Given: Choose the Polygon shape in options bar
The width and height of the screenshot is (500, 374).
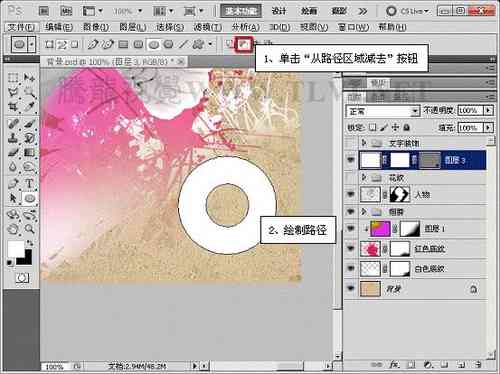Looking at the screenshot, I should (x=168, y=44).
